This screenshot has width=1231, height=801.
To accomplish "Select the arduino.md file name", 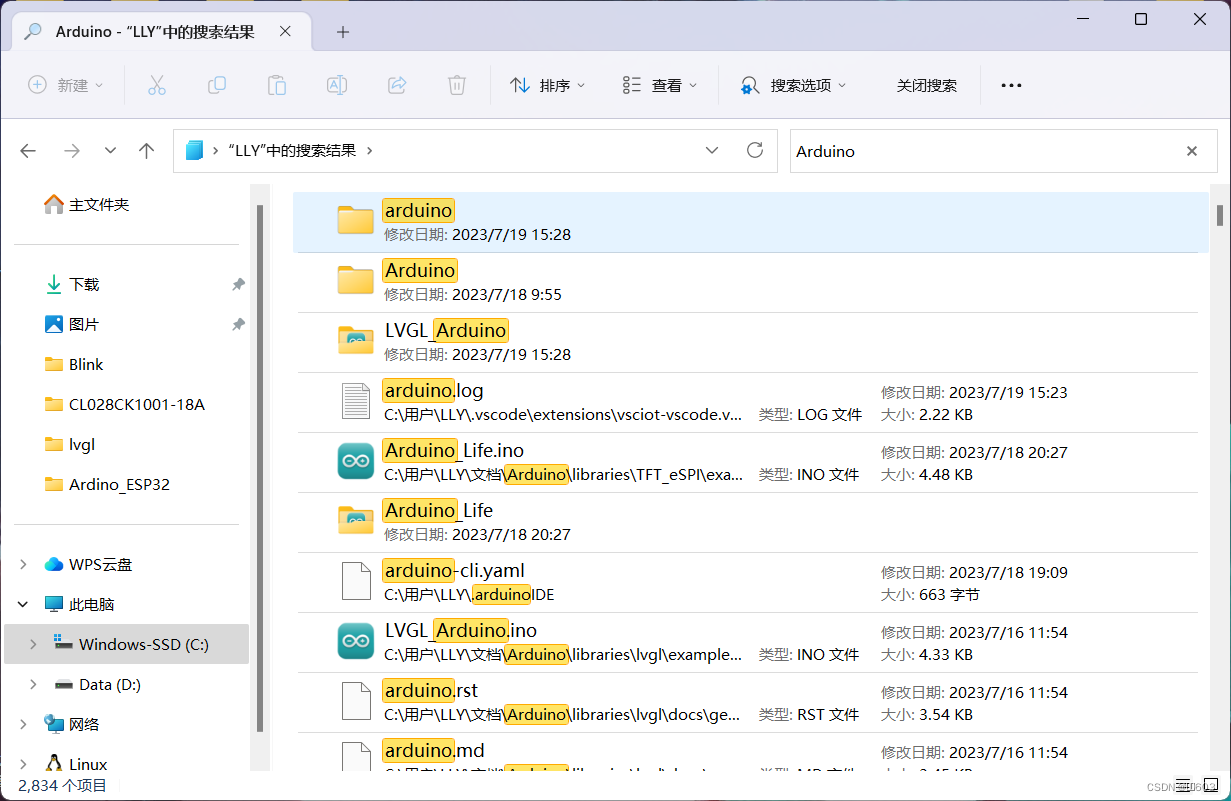I will [433, 750].
